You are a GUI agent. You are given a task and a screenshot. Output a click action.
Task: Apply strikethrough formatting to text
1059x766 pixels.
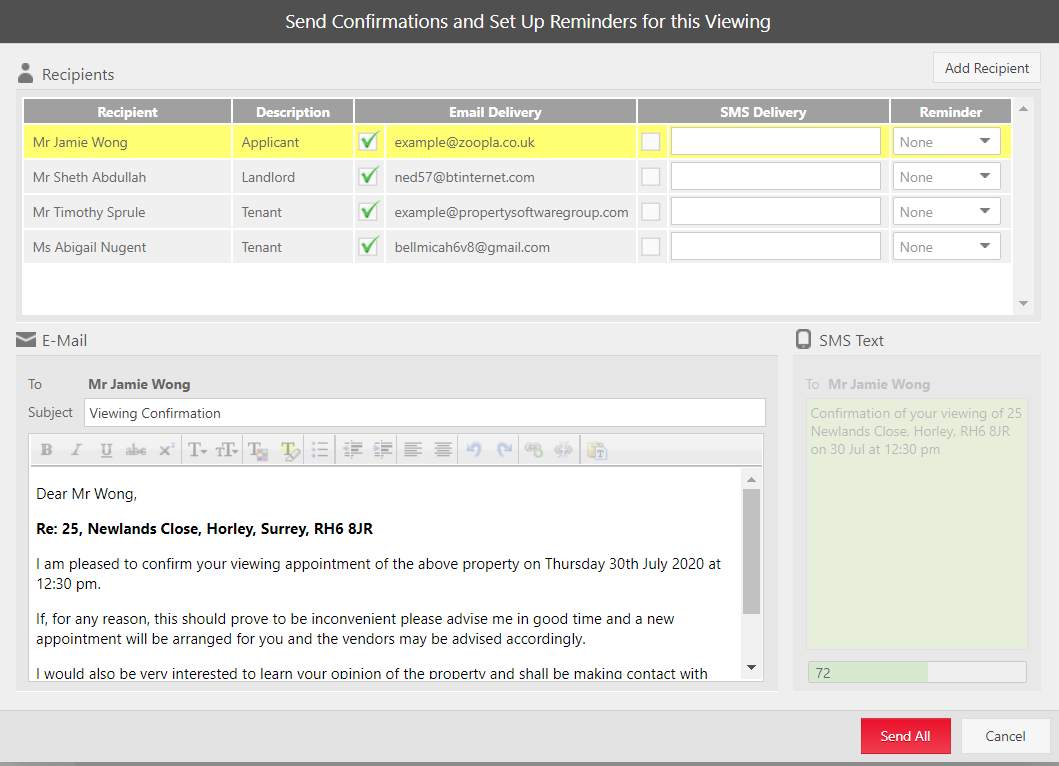click(x=136, y=450)
